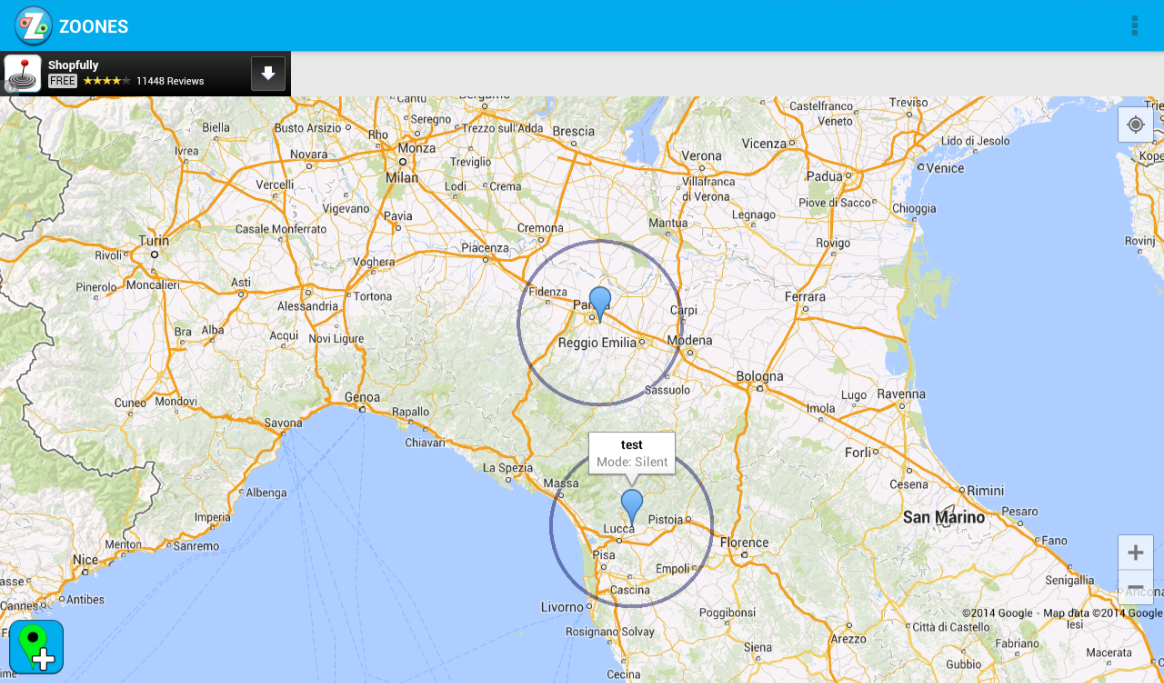Add a new zone with pin-plus button
The width and height of the screenshot is (1164, 683).
[36, 647]
